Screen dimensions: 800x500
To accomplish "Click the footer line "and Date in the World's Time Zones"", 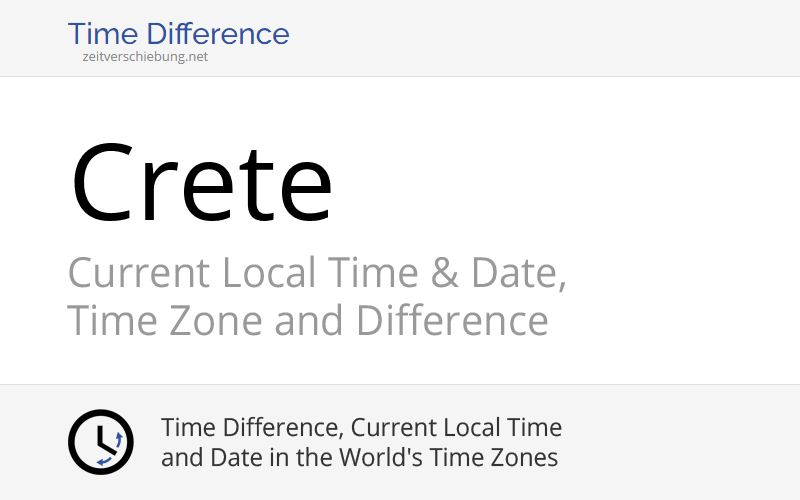I will tap(359, 458).
